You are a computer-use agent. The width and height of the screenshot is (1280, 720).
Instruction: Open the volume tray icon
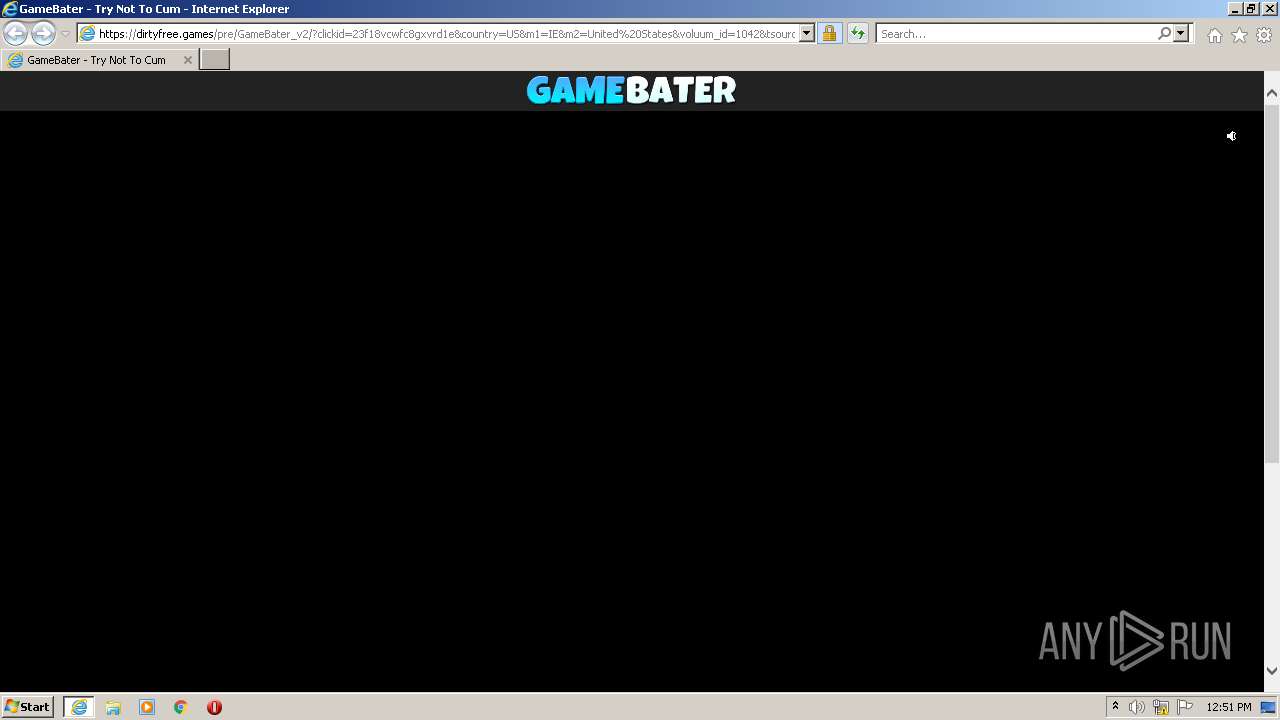(1137, 707)
